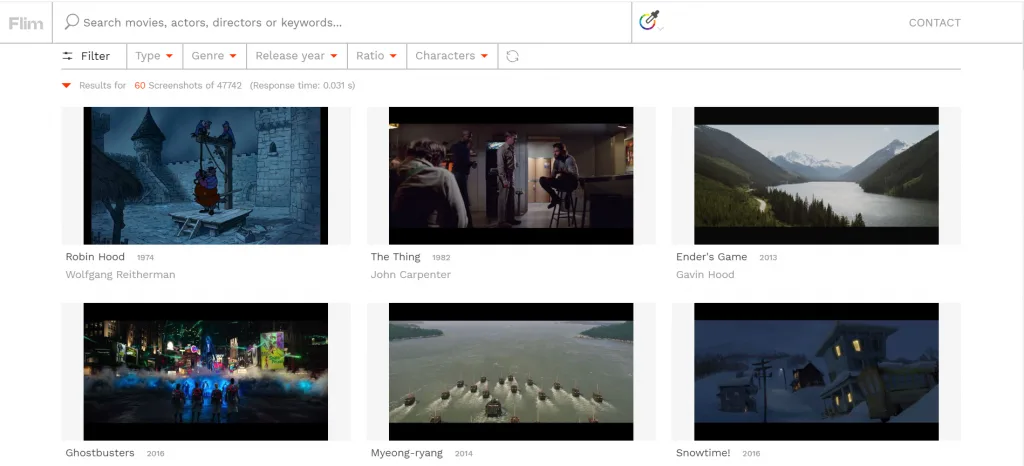Click the reset filters refresh icon
The image size is (1024, 466).
pos(513,56)
